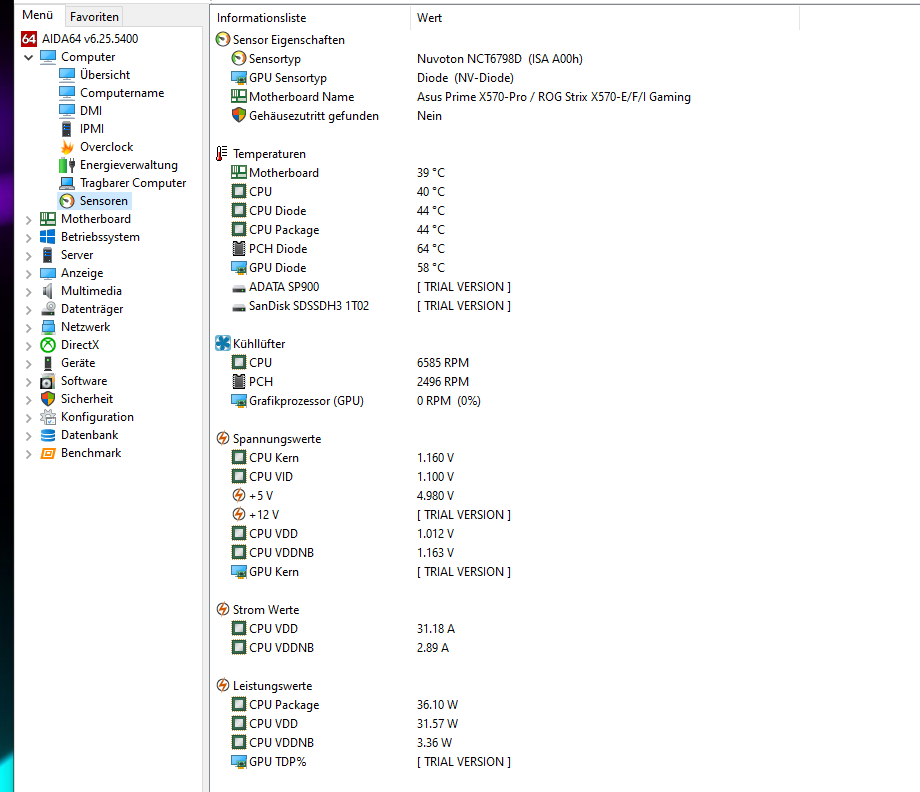Click the 6585 RPM CPU fan value
This screenshot has width=920, height=792.
click(443, 363)
